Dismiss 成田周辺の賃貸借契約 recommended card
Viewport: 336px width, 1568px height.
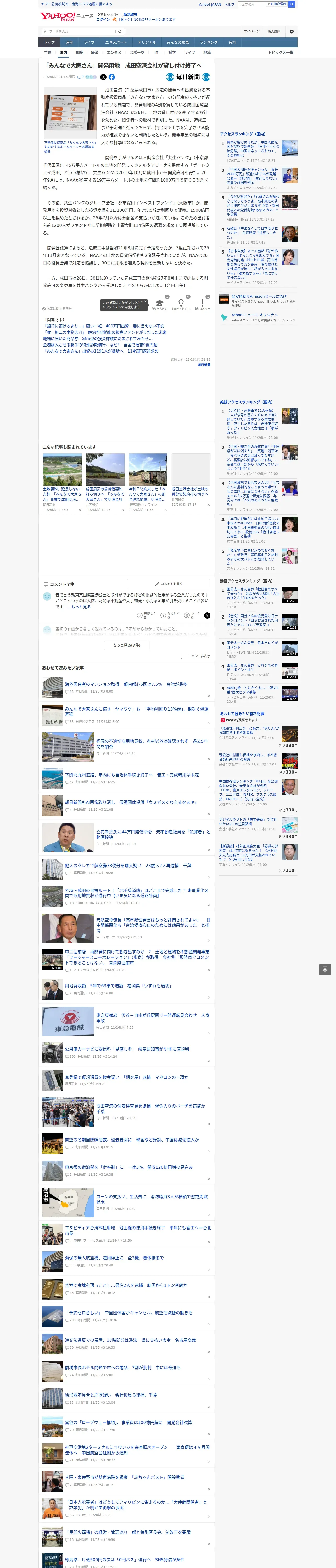(x=122, y=510)
